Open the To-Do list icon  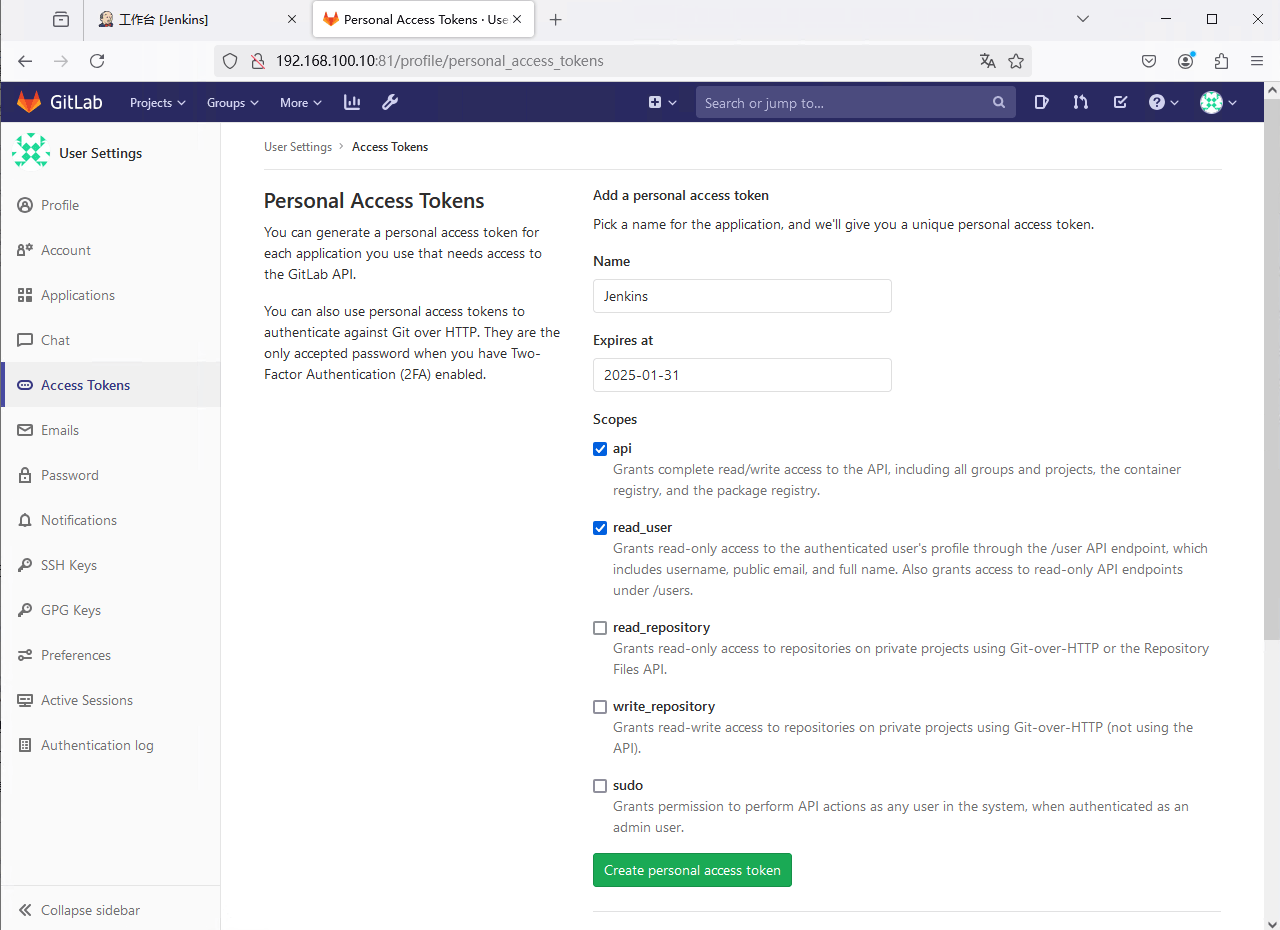click(x=1120, y=102)
